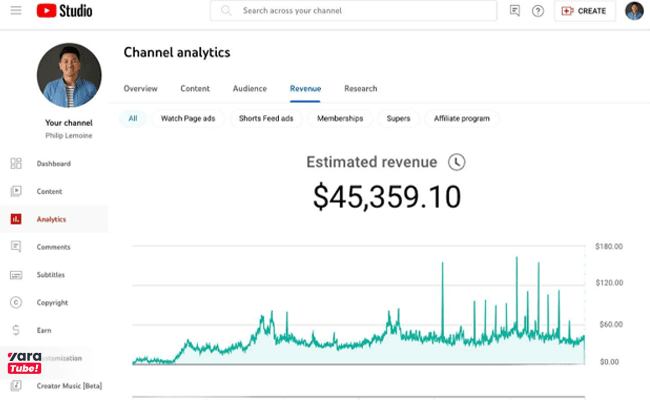This screenshot has width=650, height=400.
Task: Click the large channel profile picture
Action: pyautogui.click(x=69, y=75)
